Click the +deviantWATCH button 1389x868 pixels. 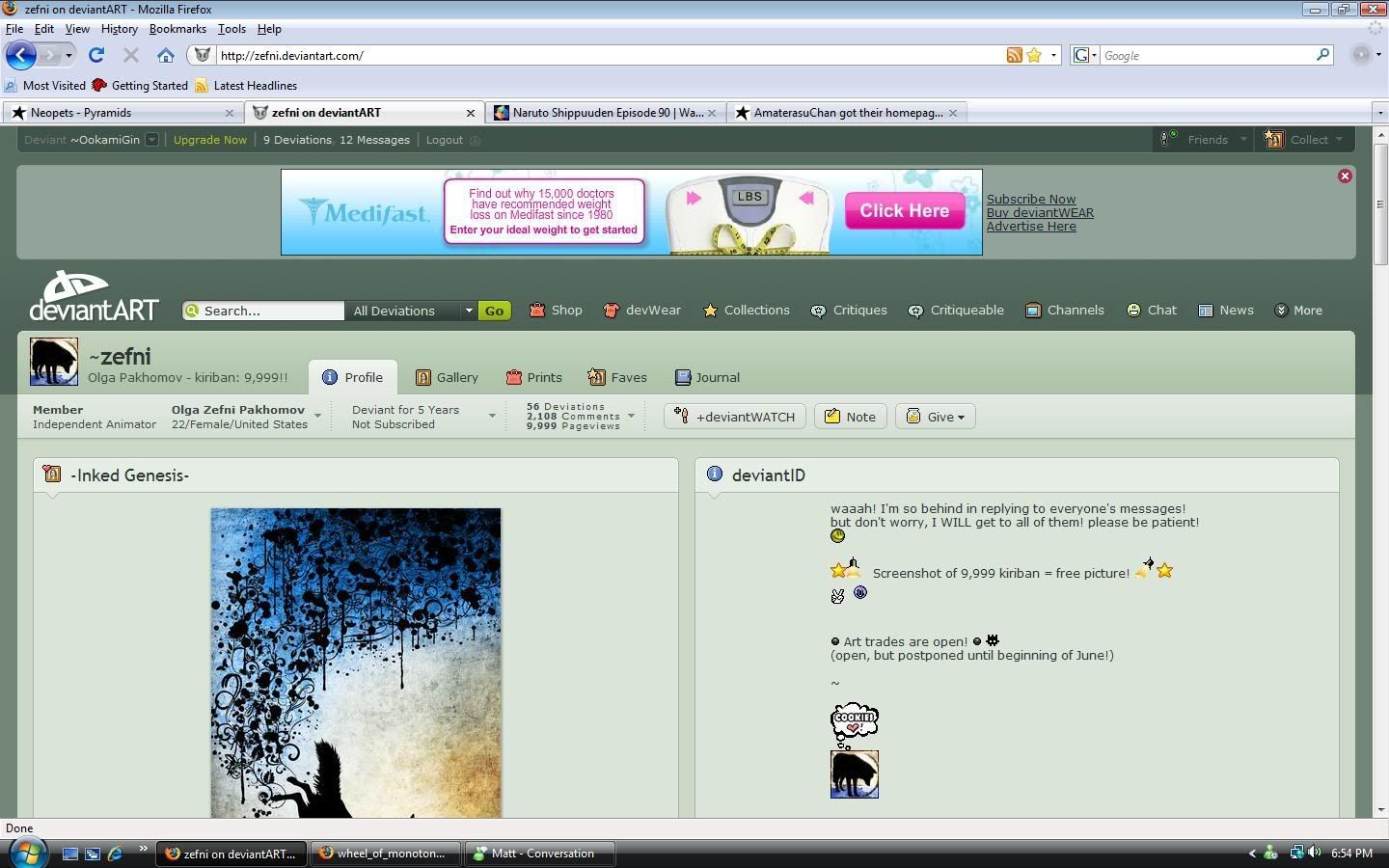pyautogui.click(x=734, y=417)
